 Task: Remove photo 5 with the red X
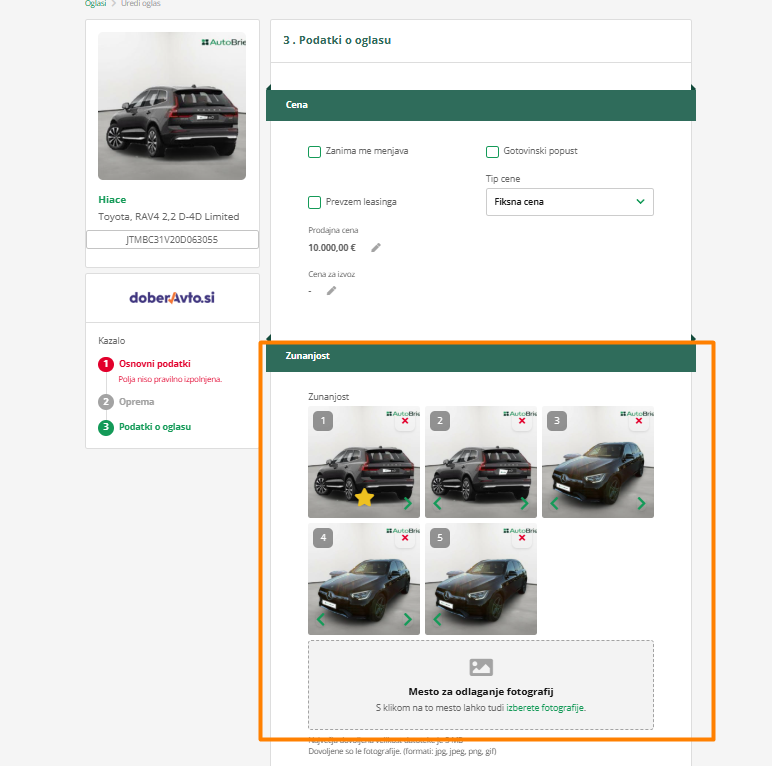(x=522, y=538)
